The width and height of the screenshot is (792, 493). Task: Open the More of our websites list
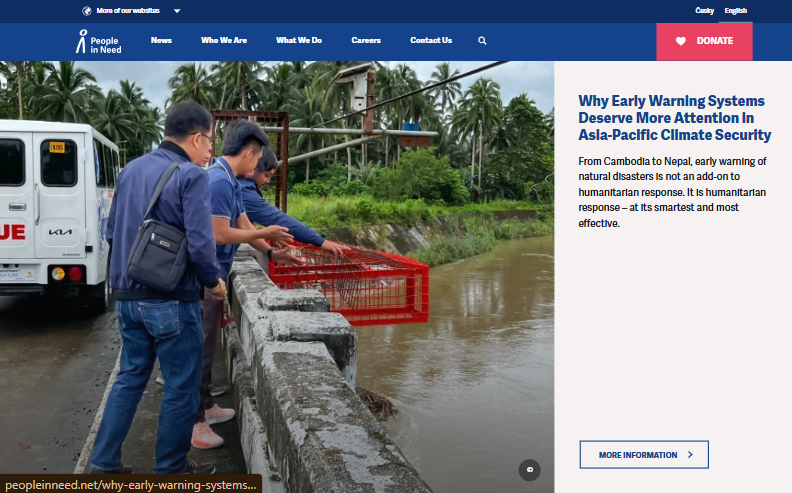128,11
